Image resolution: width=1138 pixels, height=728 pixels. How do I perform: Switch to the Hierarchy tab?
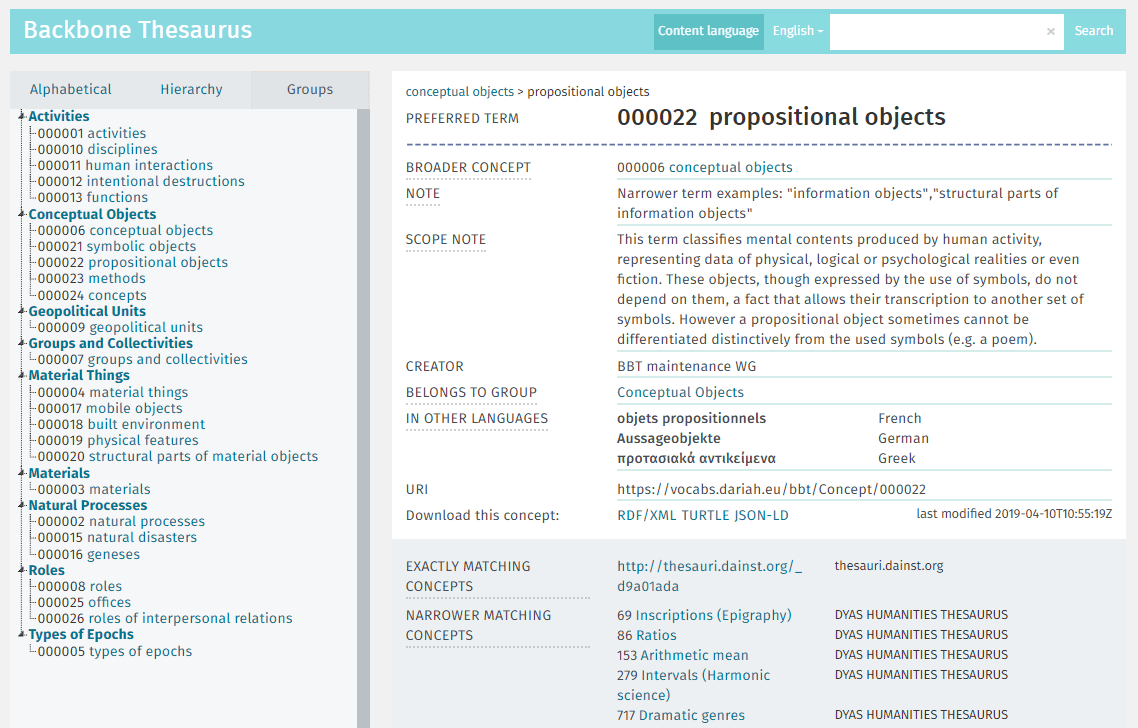pyautogui.click(x=191, y=89)
